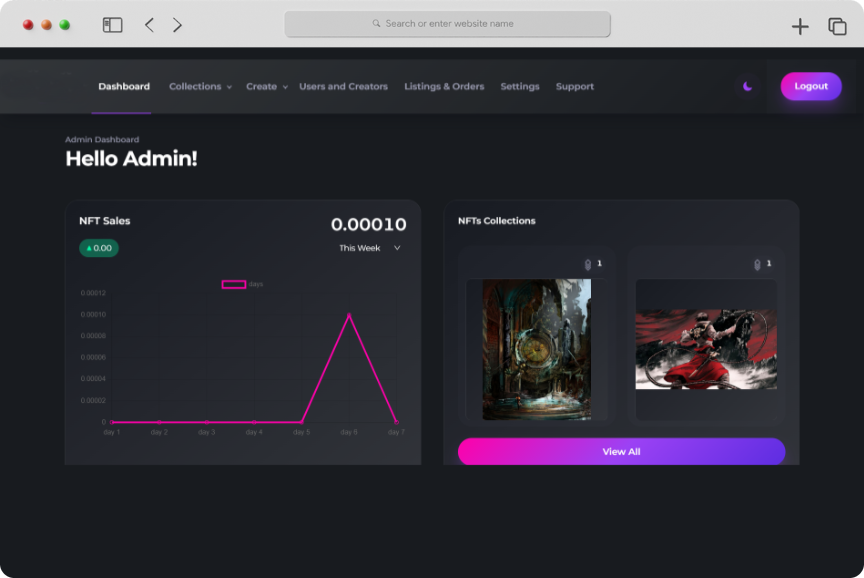Click View All collections button
This screenshot has width=864, height=578.
pos(621,452)
